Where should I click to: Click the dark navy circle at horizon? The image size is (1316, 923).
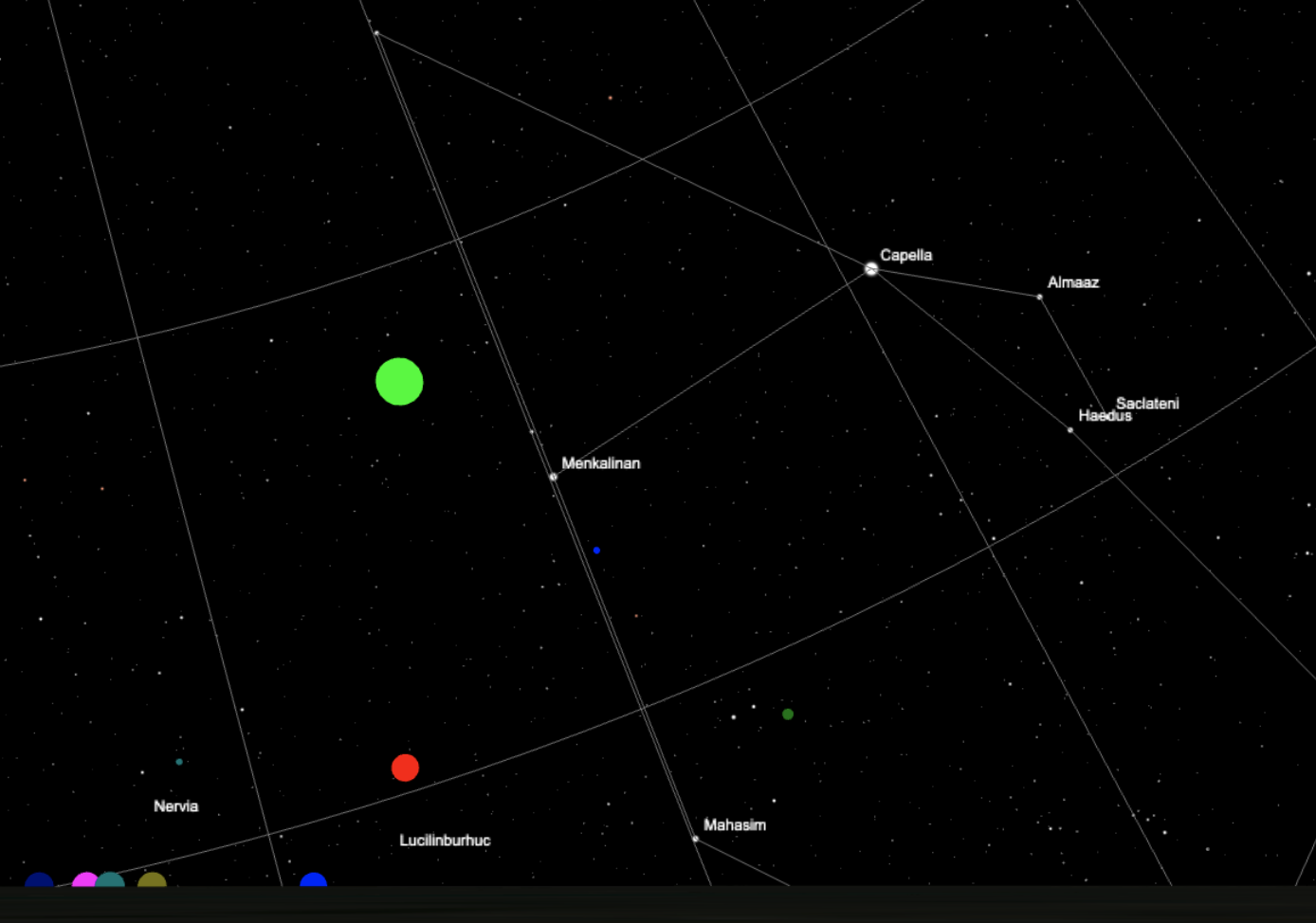tap(39, 880)
